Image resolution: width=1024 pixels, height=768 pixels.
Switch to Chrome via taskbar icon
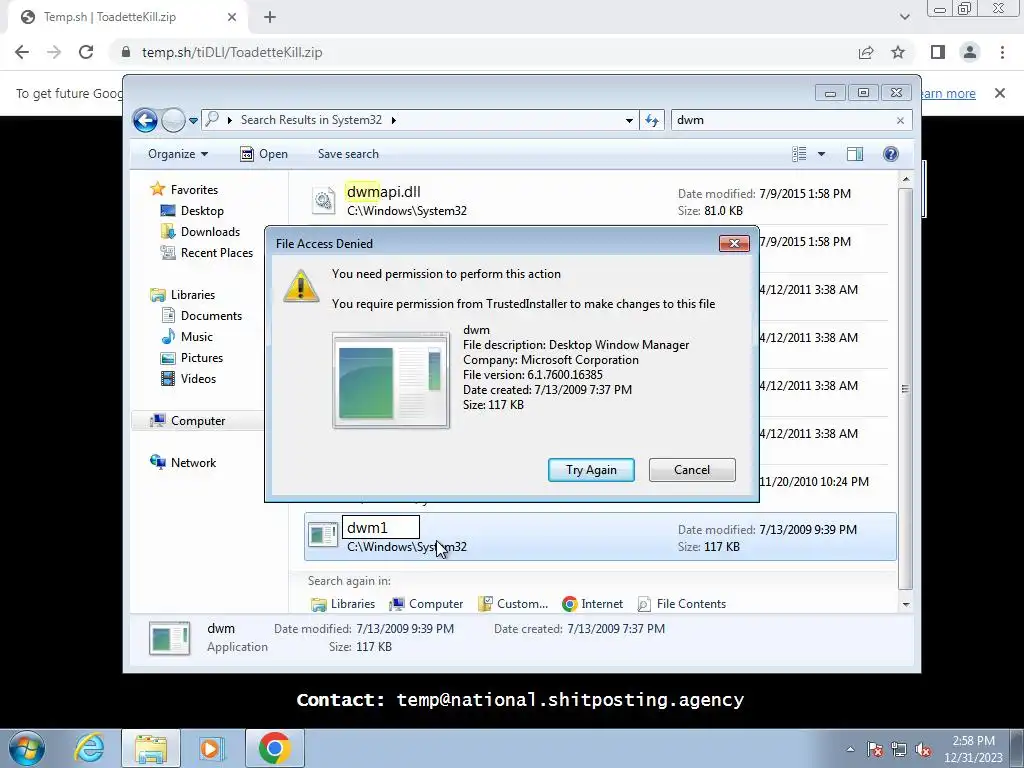[x=275, y=748]
